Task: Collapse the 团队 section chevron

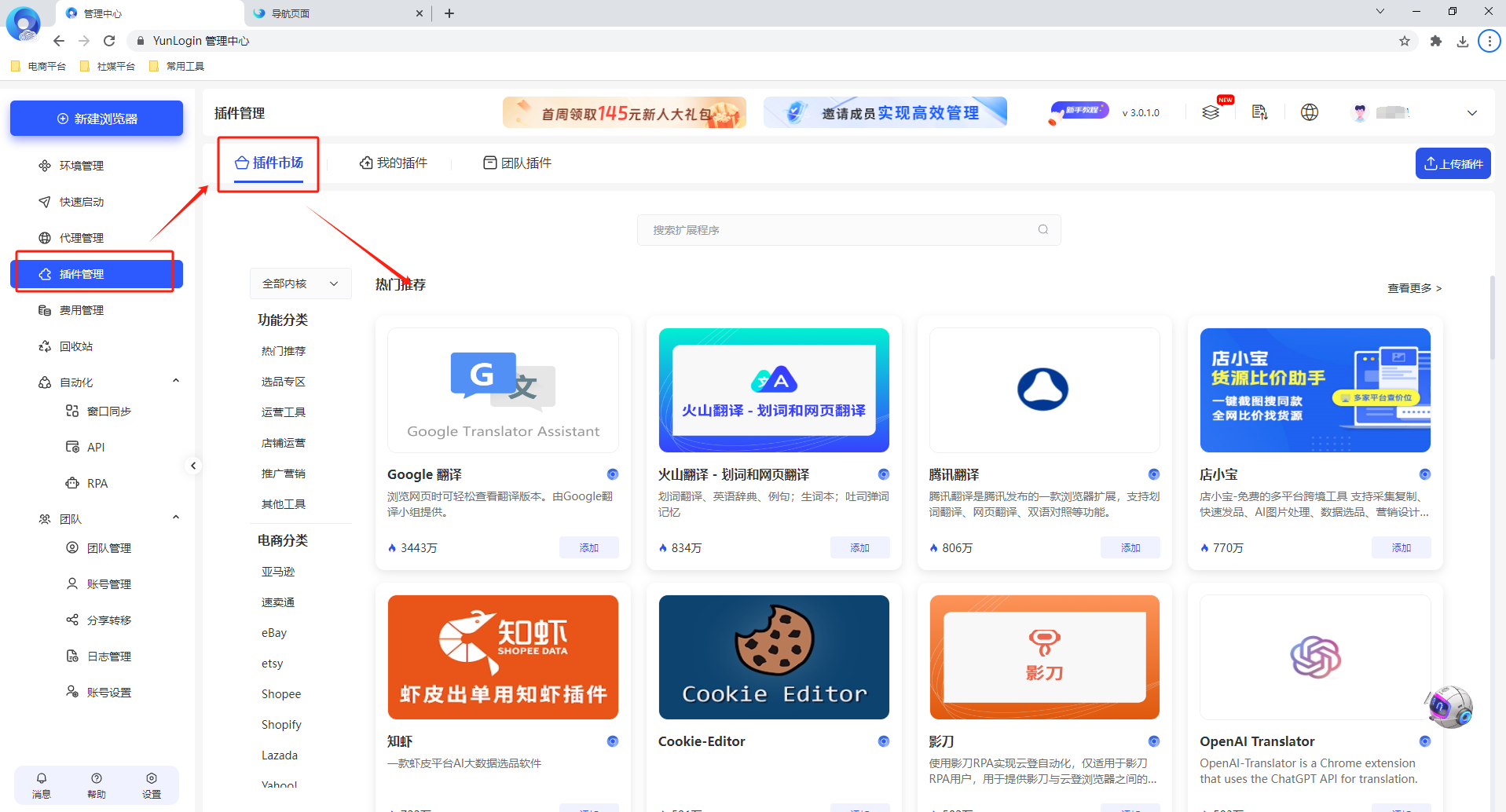Action: pos(176,518)
